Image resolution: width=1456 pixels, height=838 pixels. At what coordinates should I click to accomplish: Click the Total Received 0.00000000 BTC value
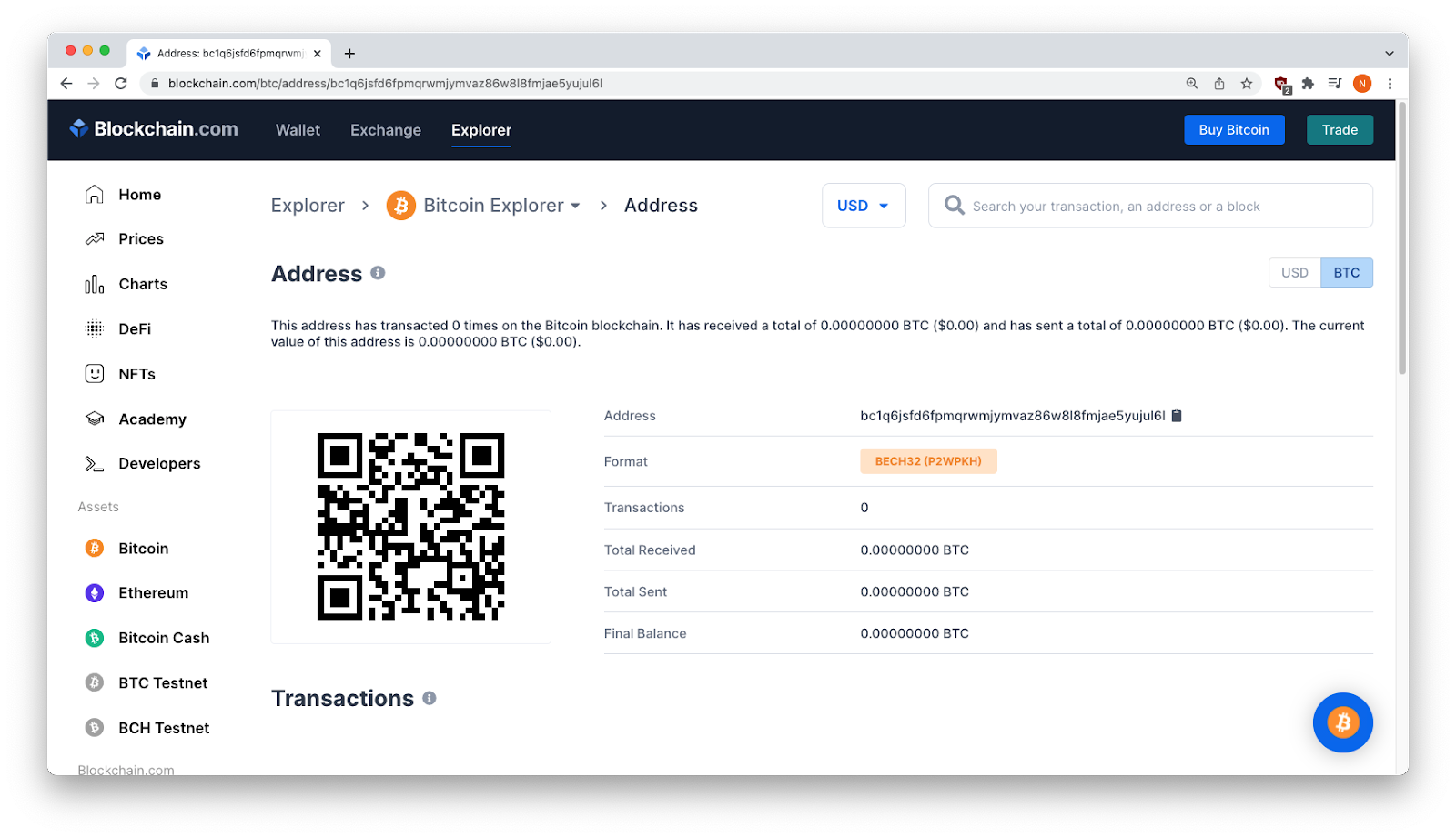pos(915,550)
